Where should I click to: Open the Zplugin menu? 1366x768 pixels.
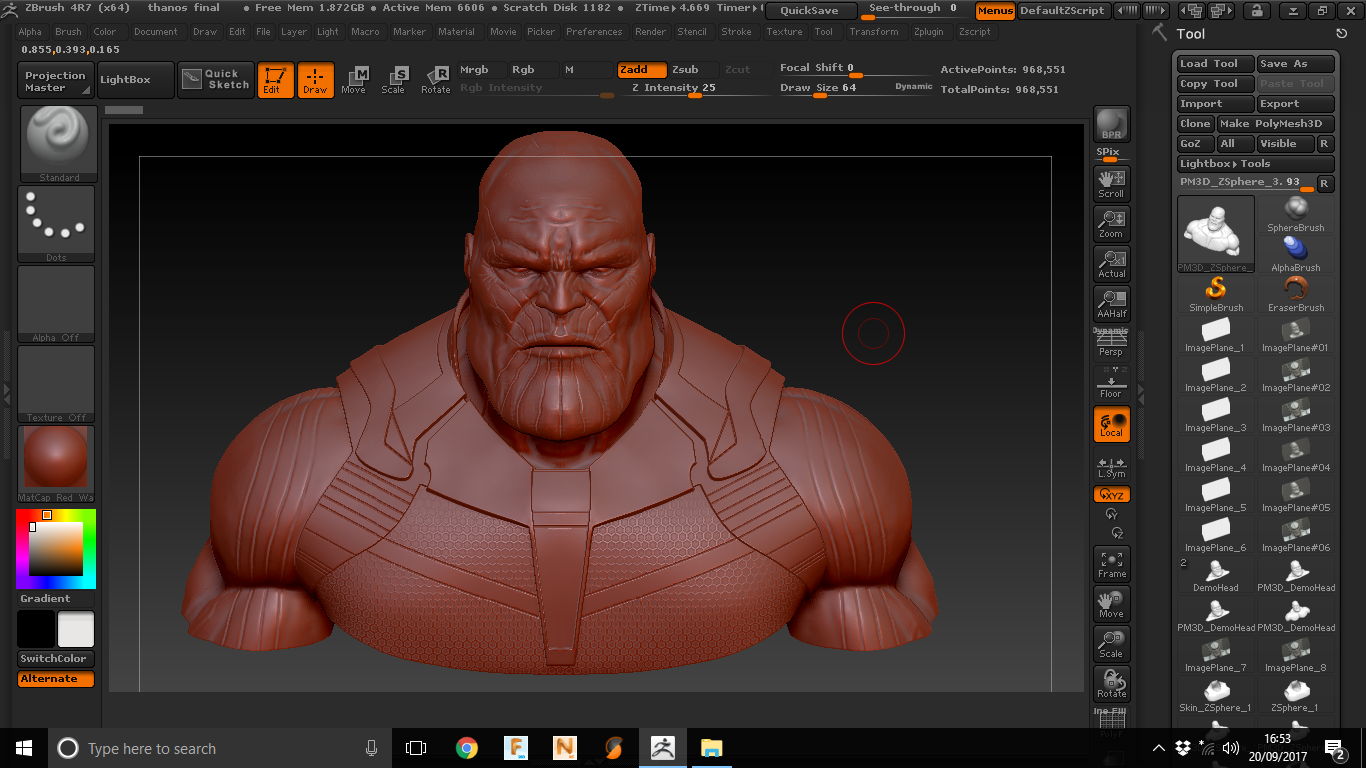pyautogui.click(x=929, y=32)
